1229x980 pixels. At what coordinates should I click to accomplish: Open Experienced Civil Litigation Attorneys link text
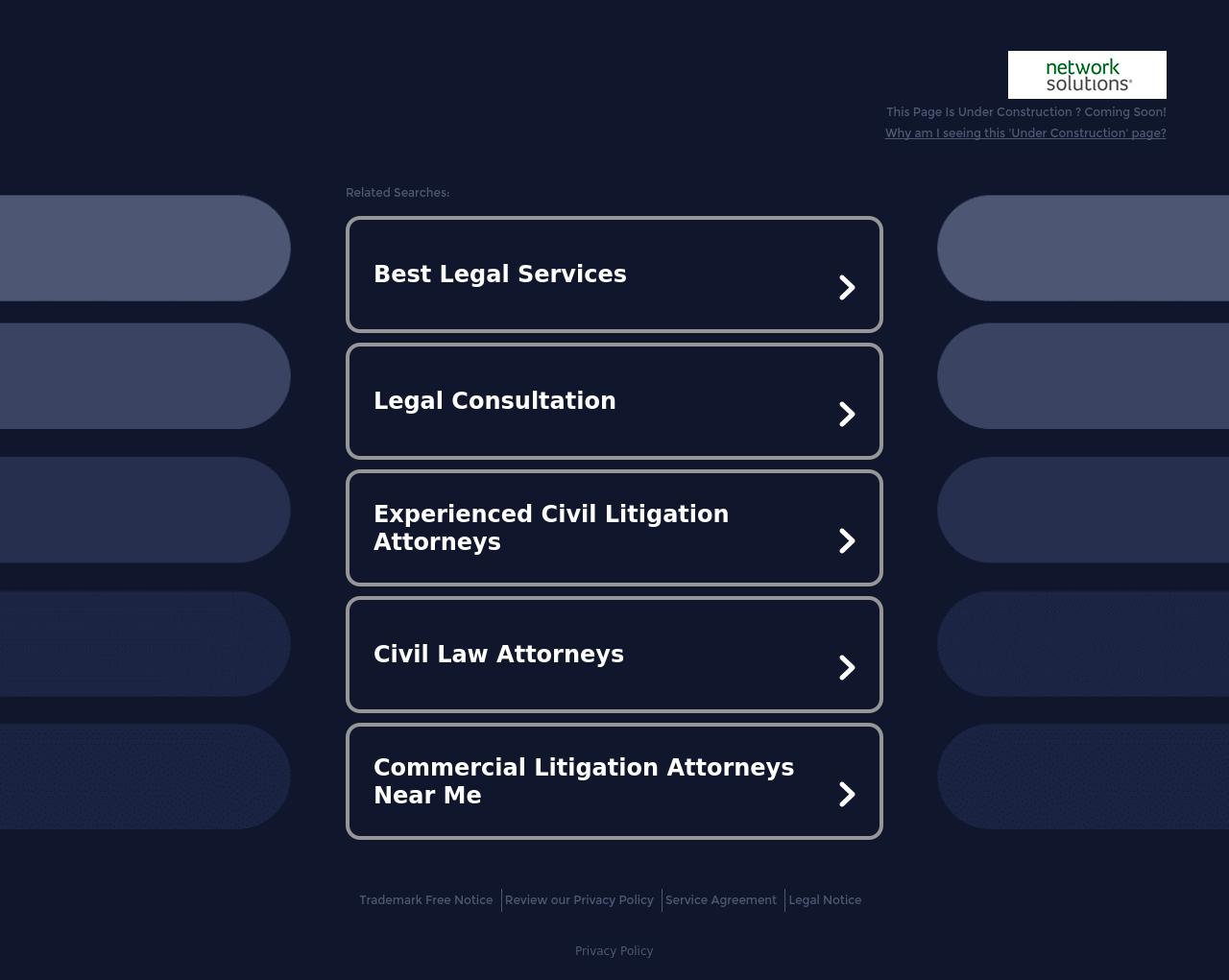pos(550,528)
